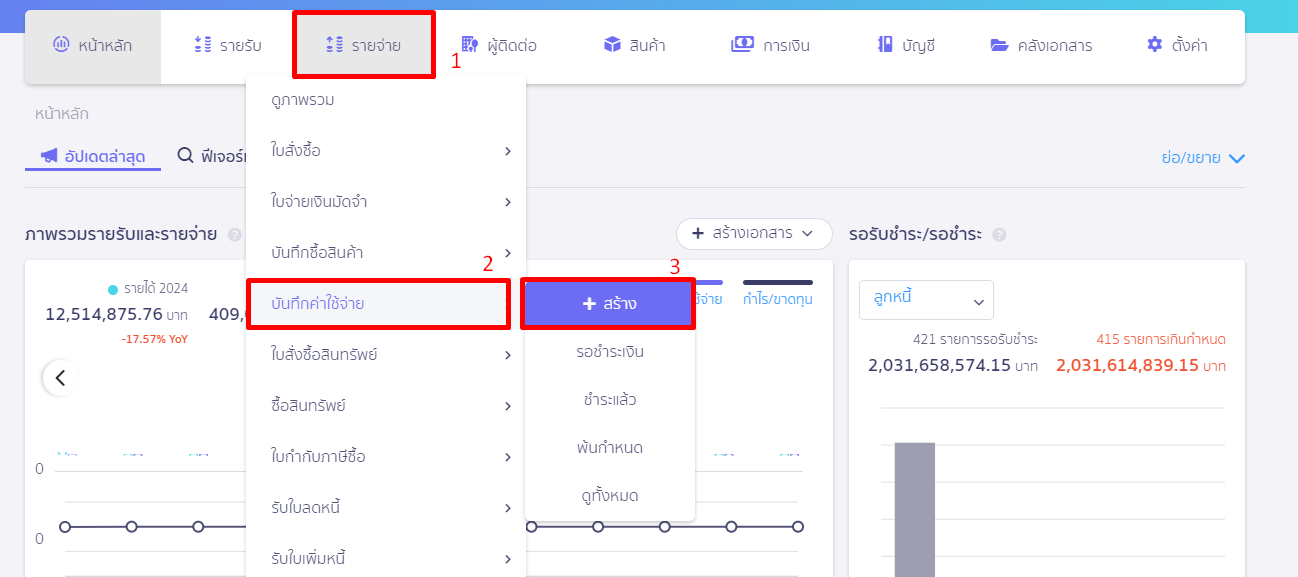Screen dimensions: 1298x577
Task: Choose พ้นกำหนด in the submenu
Action: (609, 448)
